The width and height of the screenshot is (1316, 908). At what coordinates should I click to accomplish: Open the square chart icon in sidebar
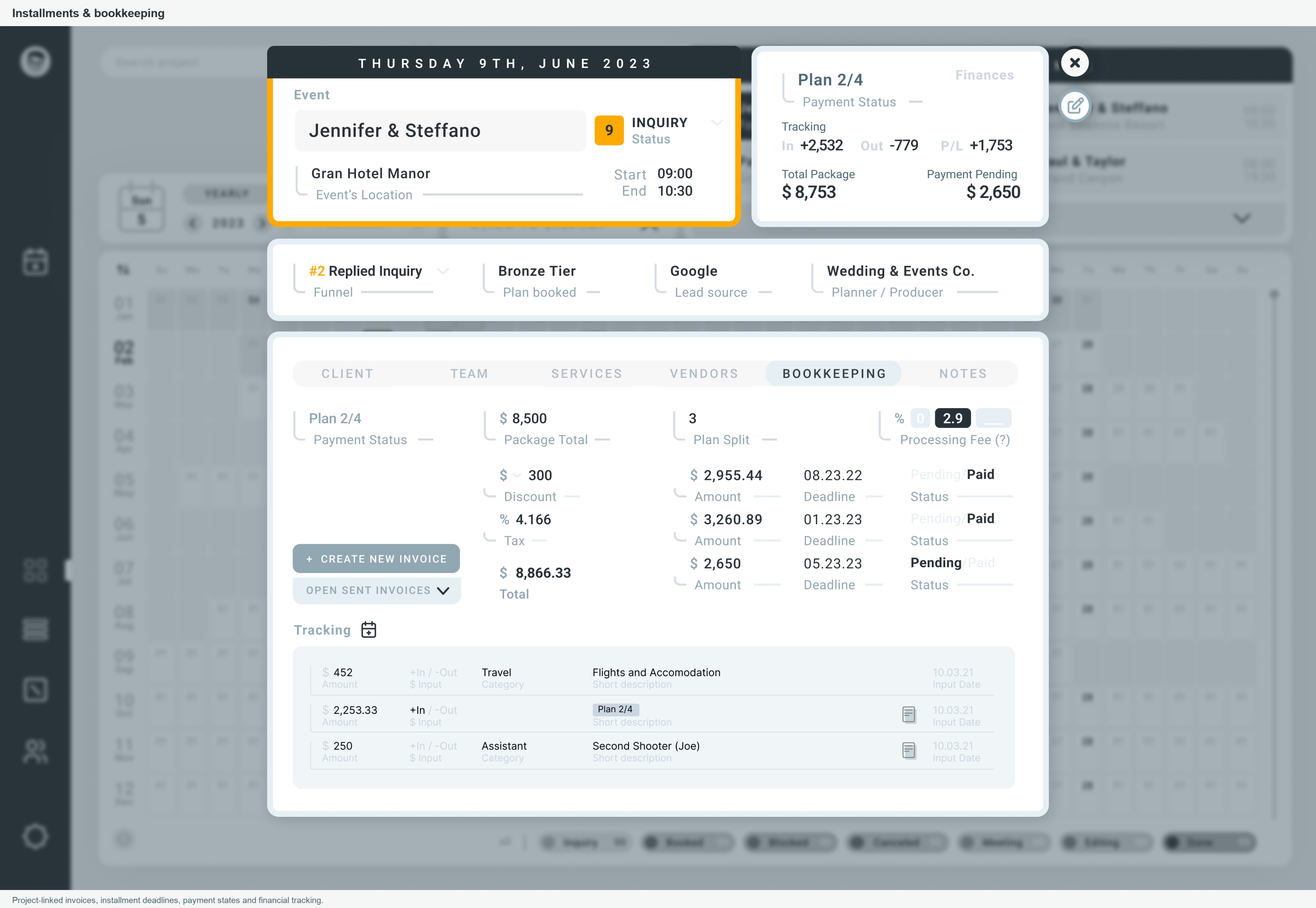click(x=35, y=689)
